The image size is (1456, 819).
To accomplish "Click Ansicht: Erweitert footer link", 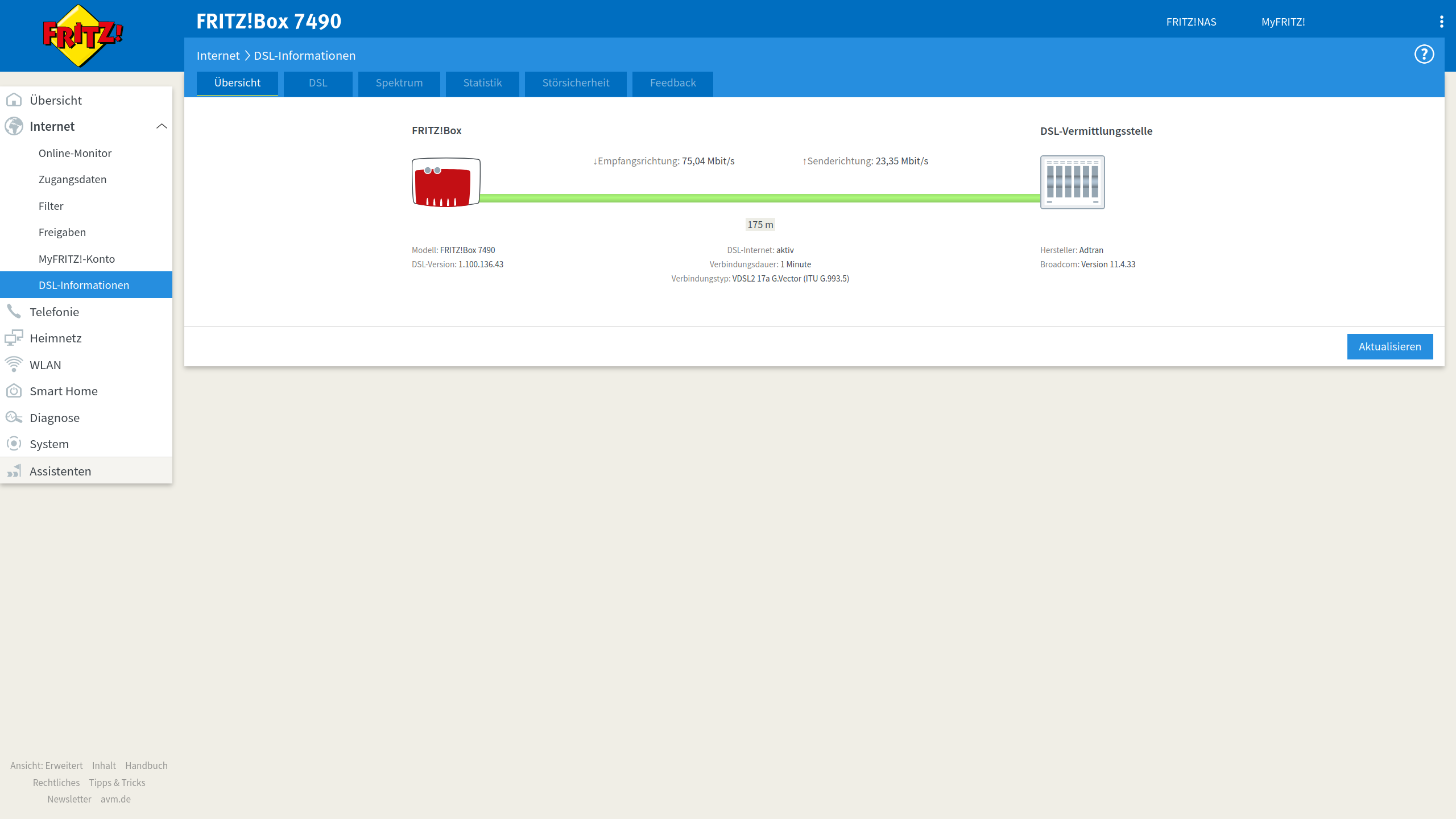I will tap(47, 766).
